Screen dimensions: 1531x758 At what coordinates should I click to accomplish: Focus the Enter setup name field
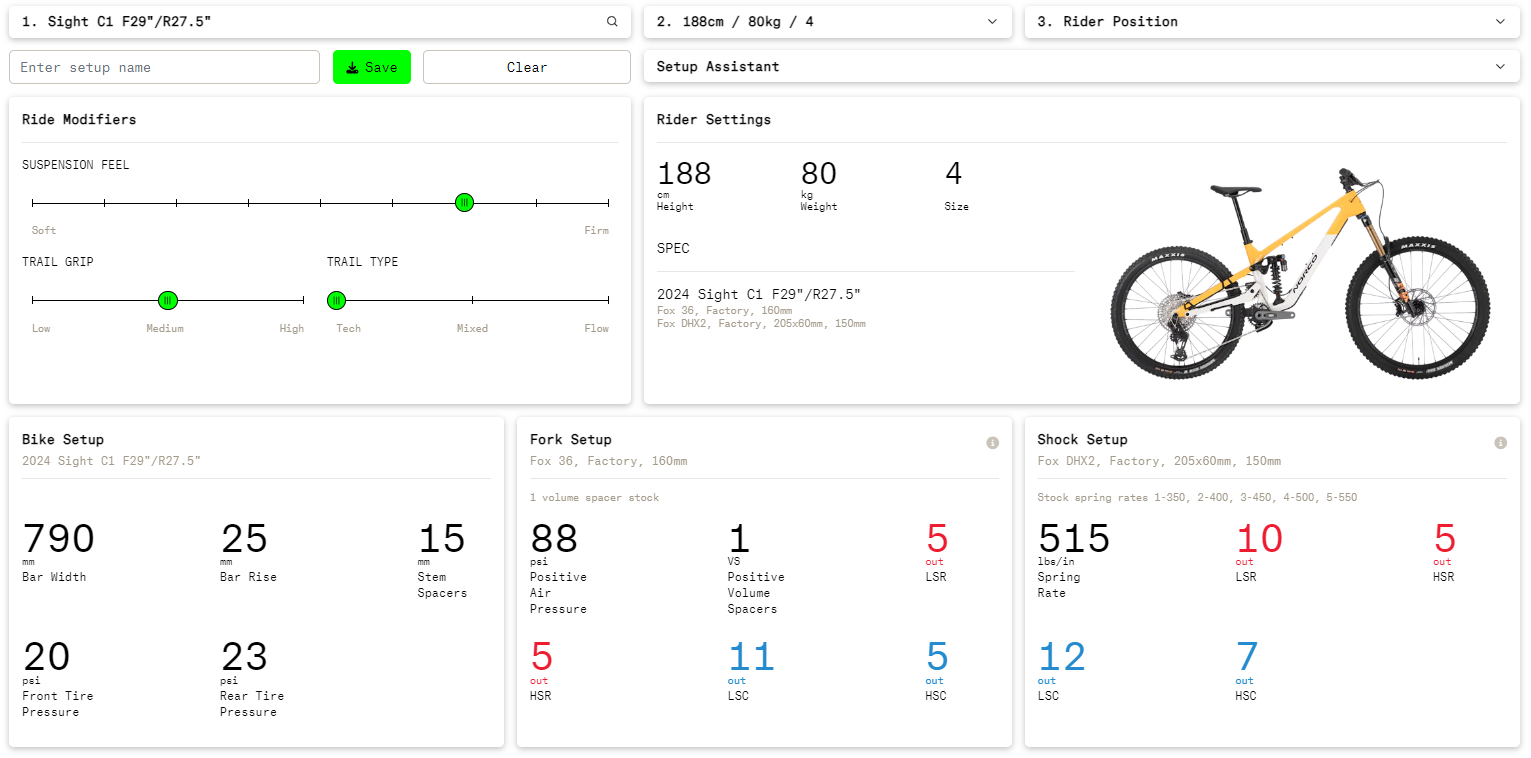pos(164,67)
